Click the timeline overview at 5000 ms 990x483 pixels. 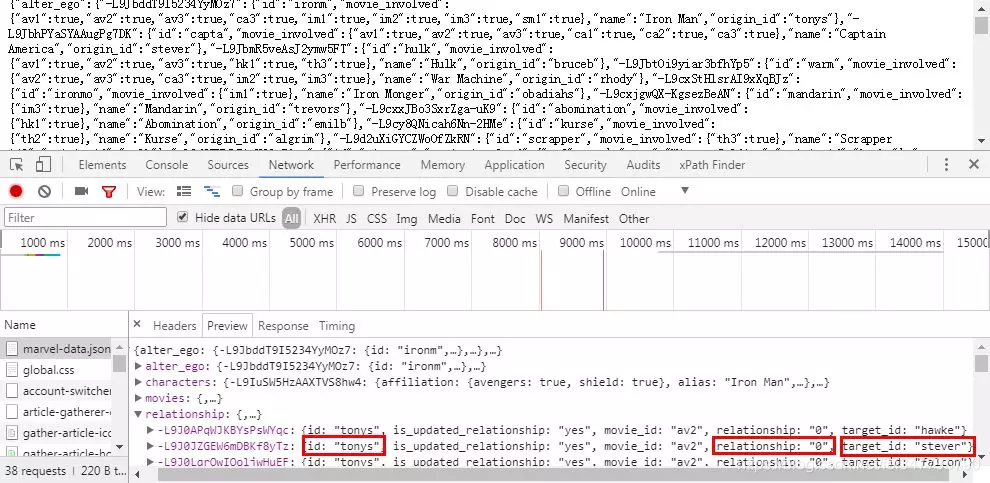click(x=311, y=242)
